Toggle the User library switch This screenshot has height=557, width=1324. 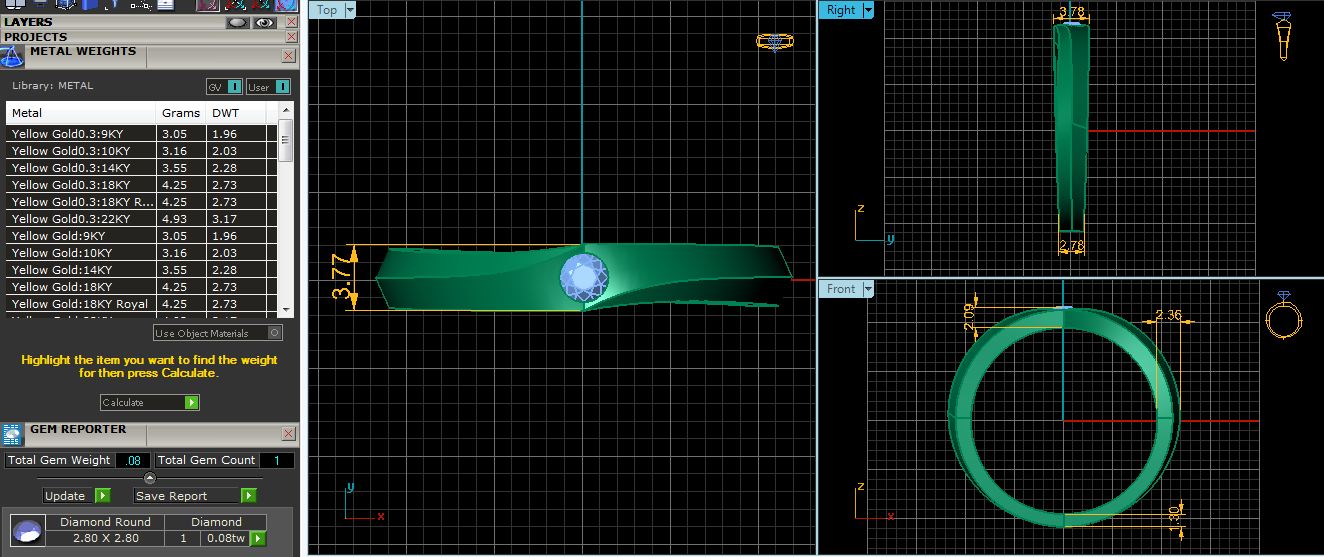coord(269,87)
